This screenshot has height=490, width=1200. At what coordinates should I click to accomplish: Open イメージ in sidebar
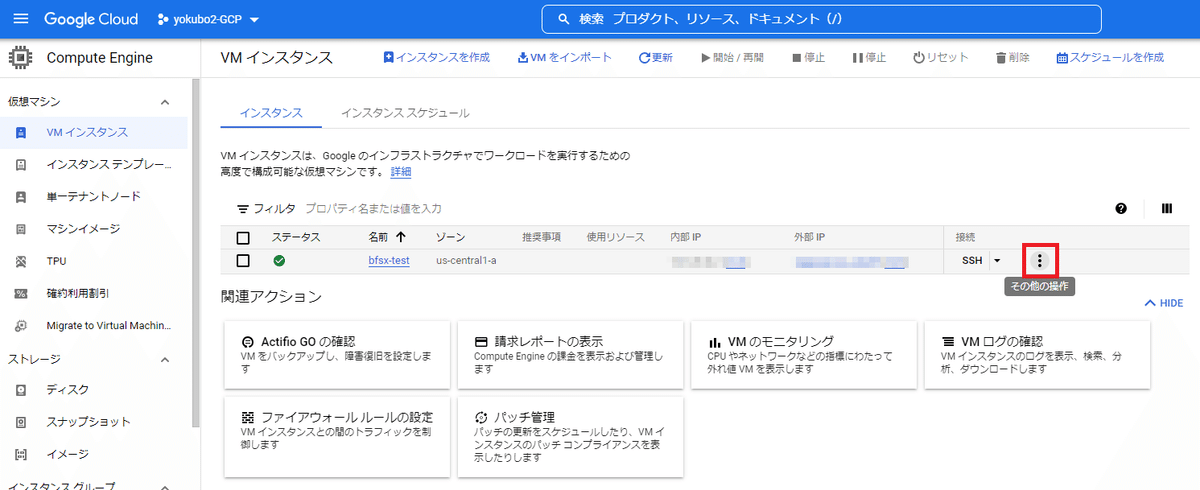tap(94, 454)
